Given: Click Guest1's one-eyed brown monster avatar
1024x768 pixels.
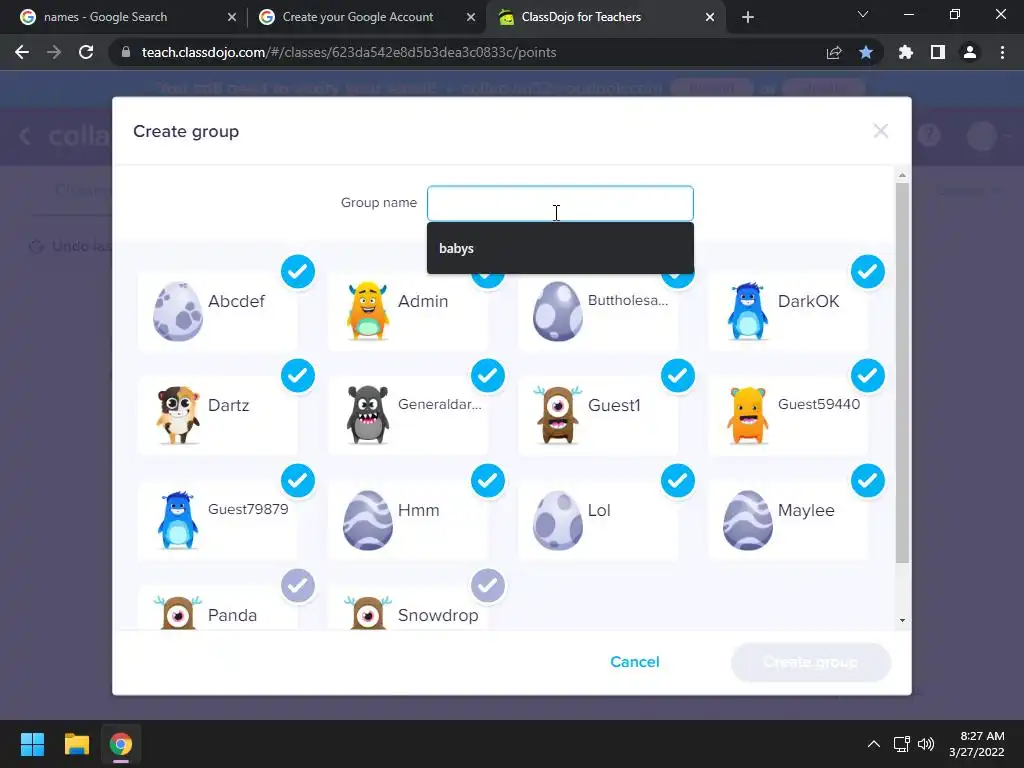Looking at the screenshot, I should [x=557, y=415].
